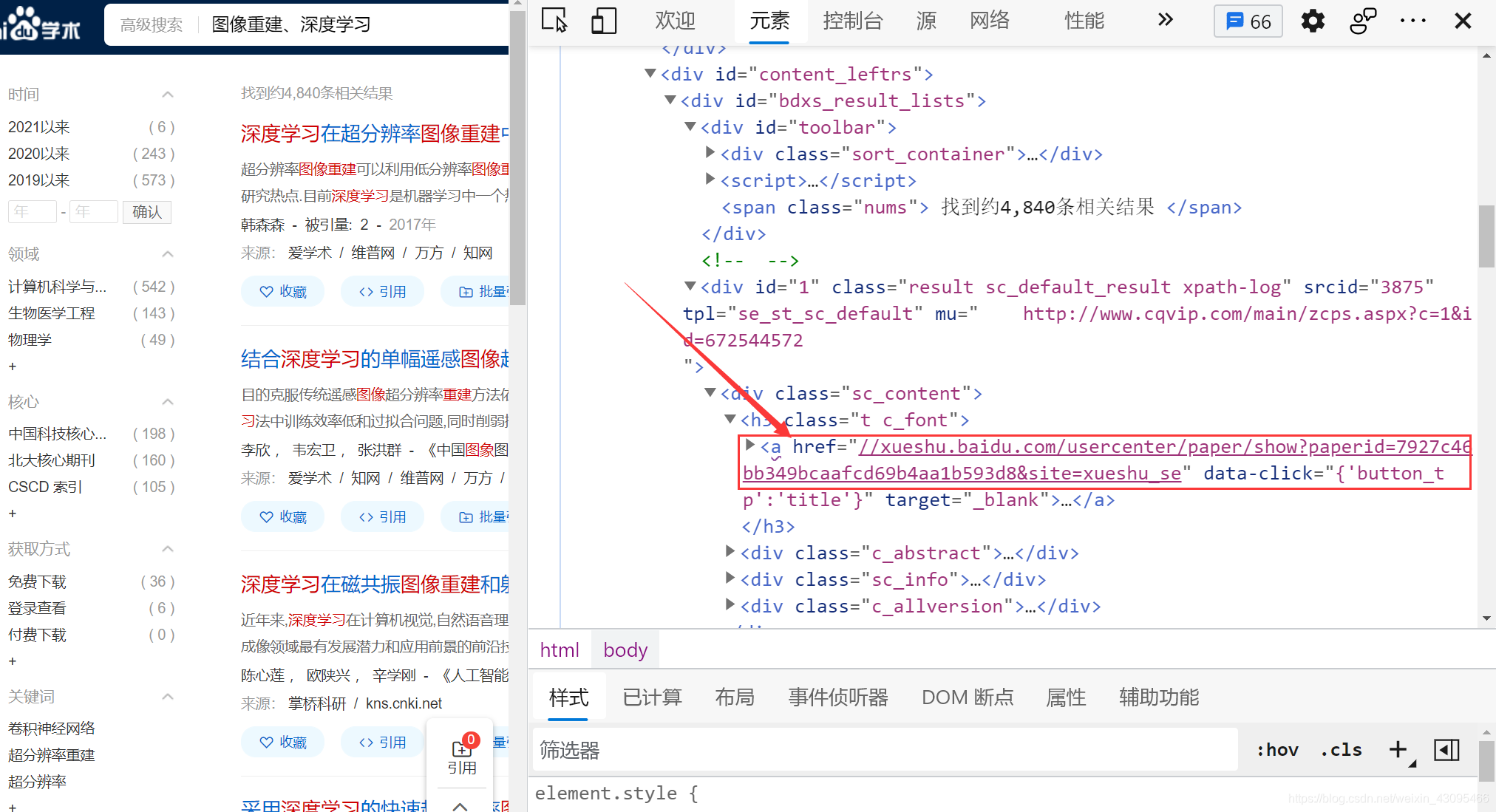Switch to the 控制台 tab
The width and height of the screenshot is (1496, 812).
[x=853, y=21]
